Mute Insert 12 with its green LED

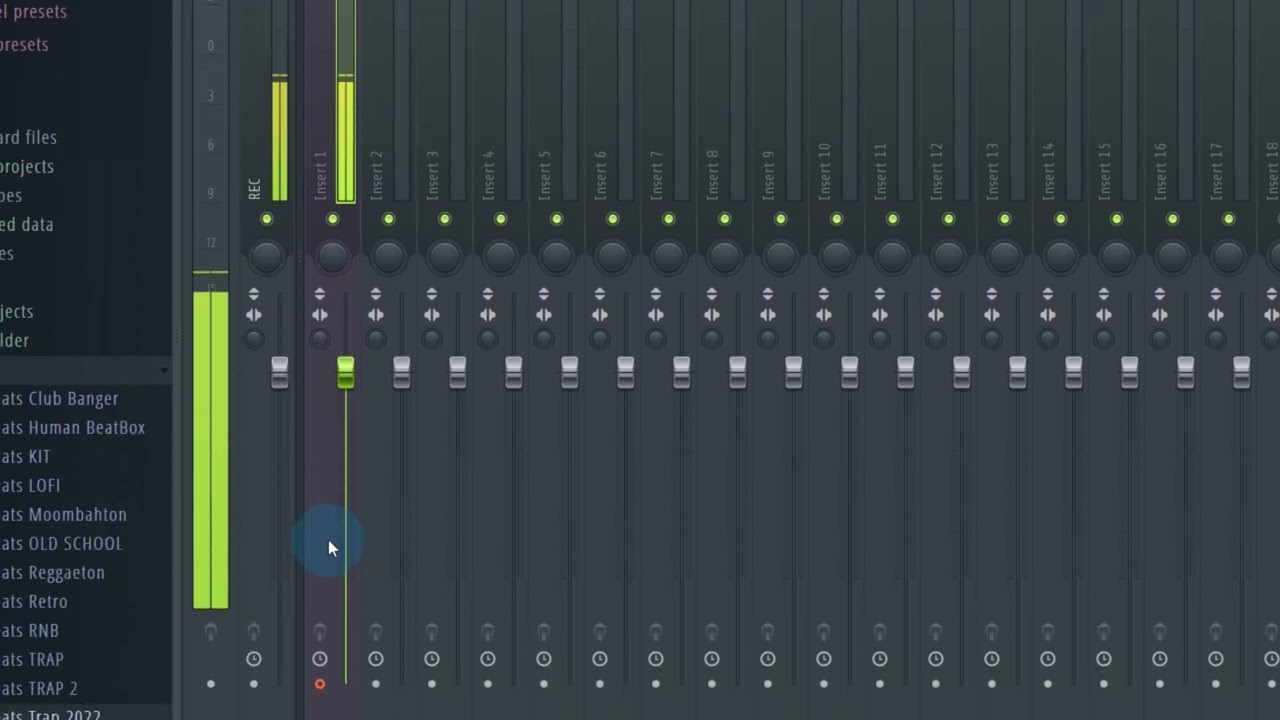pyautogui.click(x=949, y=219)
